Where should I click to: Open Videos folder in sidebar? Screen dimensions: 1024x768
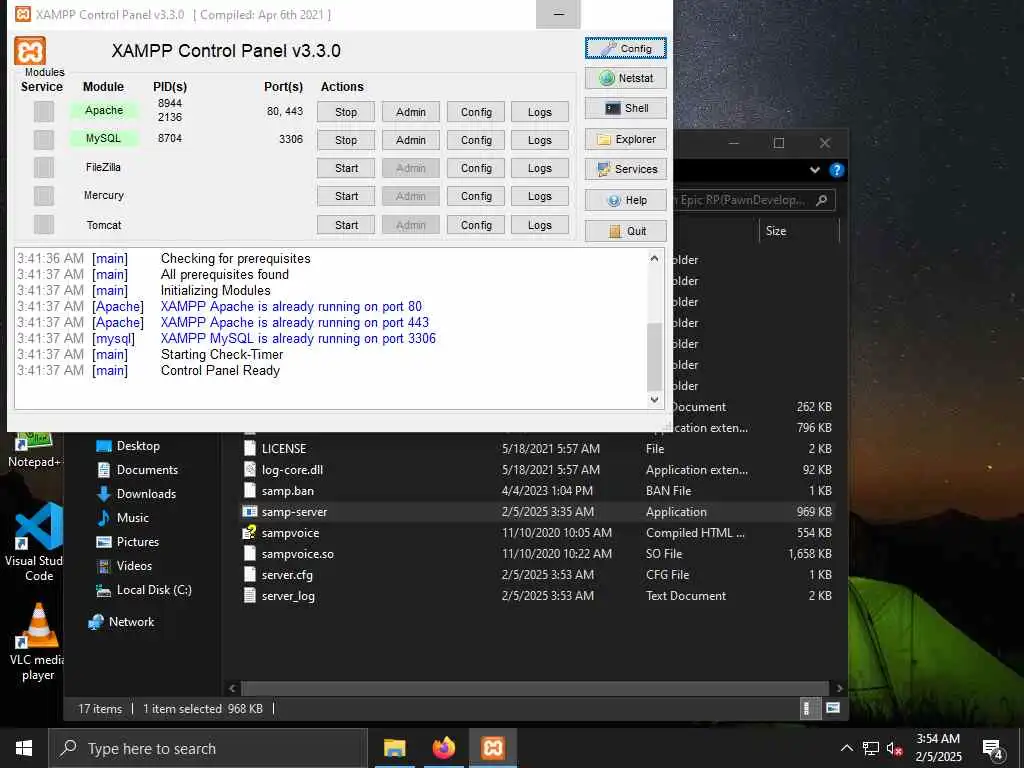(124, 566)
